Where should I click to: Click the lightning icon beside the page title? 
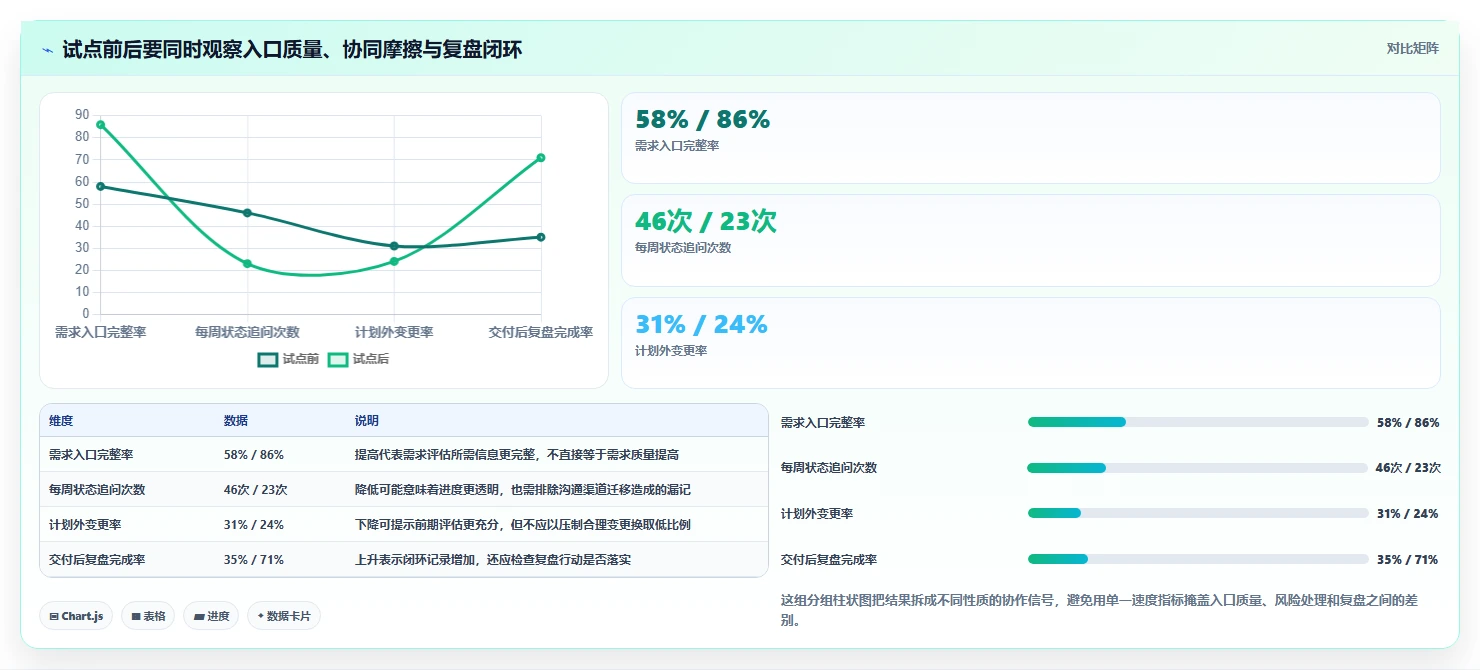pos(48,50)
